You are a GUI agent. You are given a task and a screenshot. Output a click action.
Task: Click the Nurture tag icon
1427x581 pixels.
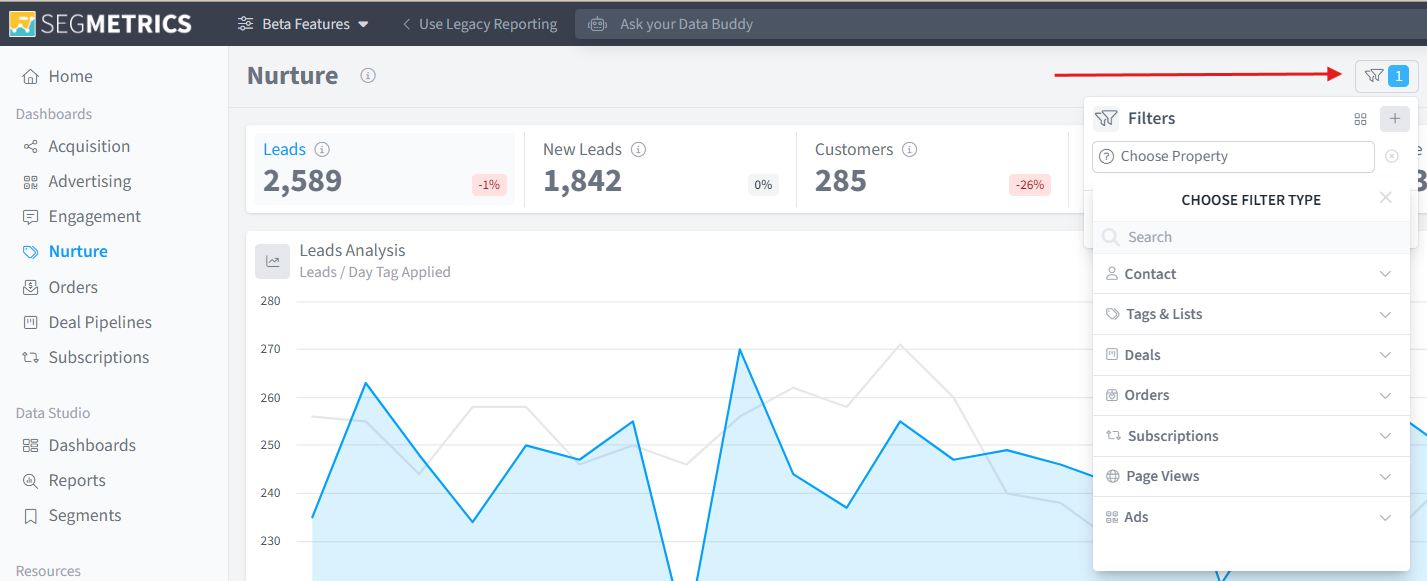tap(31, 252)
